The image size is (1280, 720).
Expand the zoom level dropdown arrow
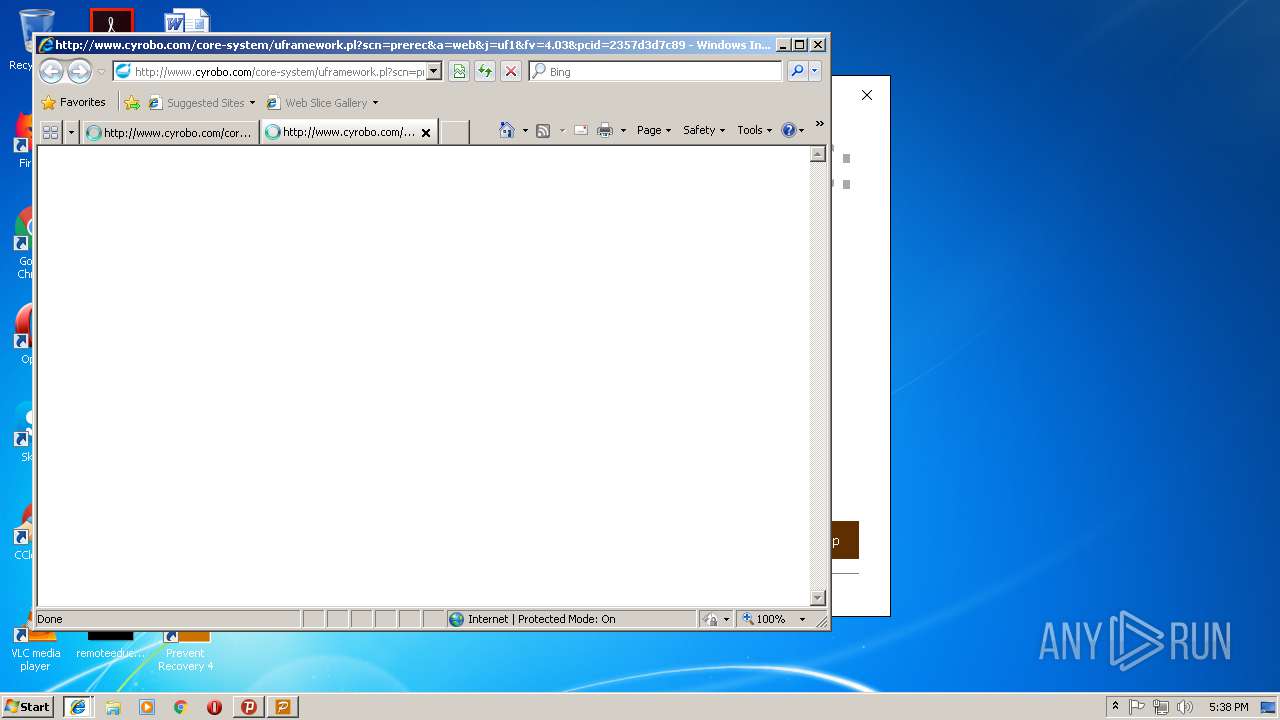(x=802, y=619)
